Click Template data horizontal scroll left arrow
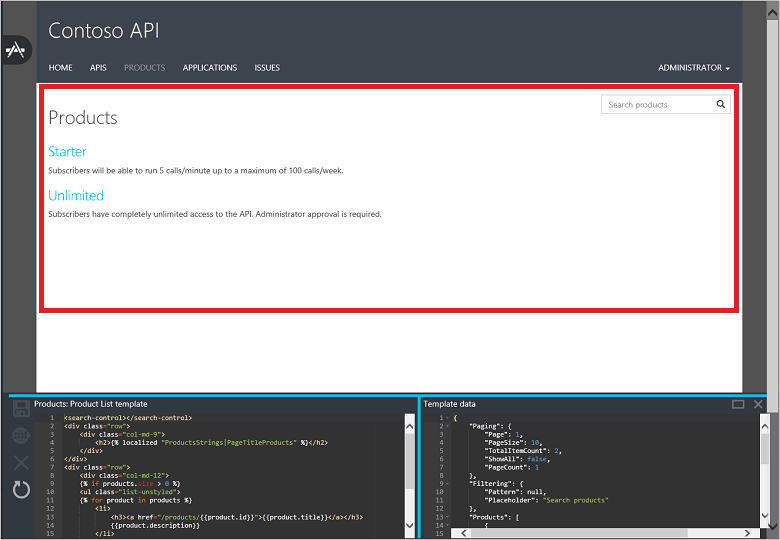This screenshot has height=540, width=780. click(464, 533)
